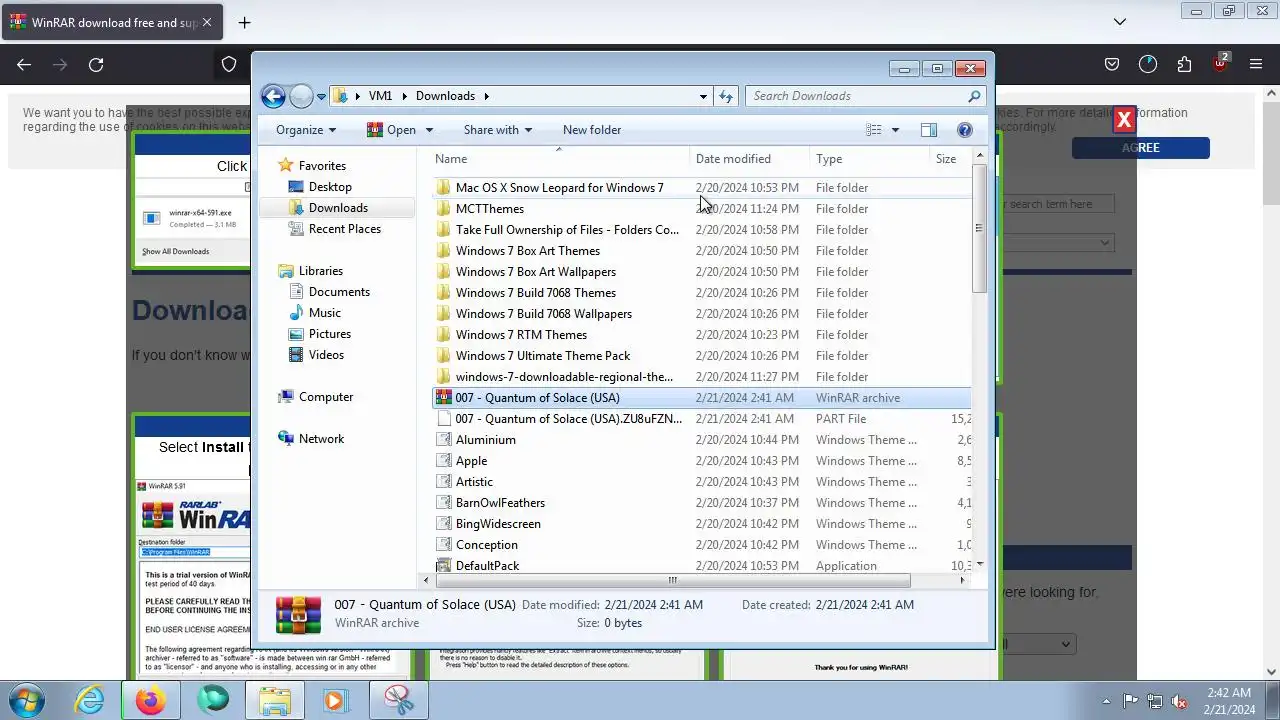Select the VM1 breadcrumb in address bar
The width and height of the screenshot is (1280, 720).
(380, 96)
